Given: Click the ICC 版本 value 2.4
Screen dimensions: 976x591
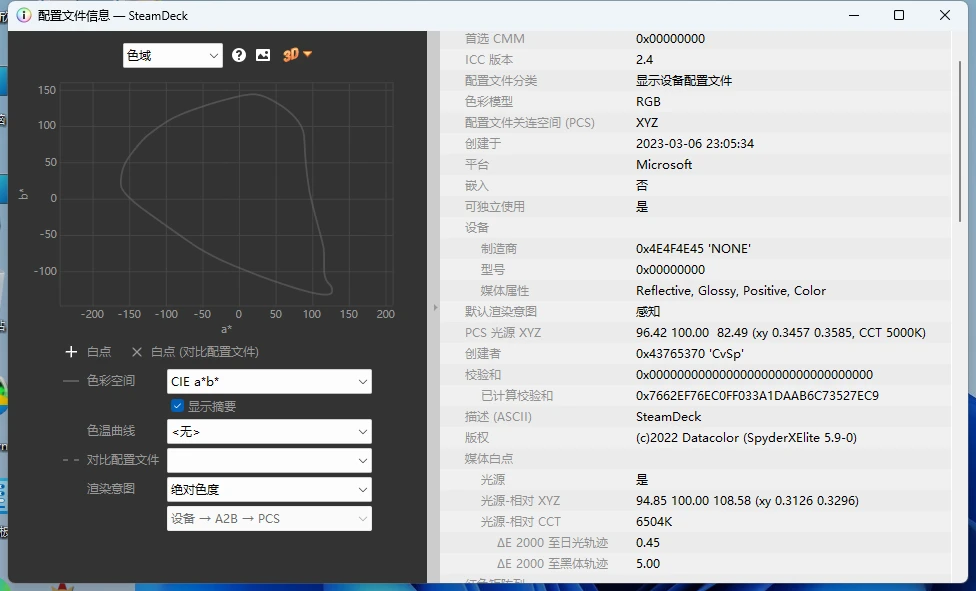Looking at the screenshot, I should click(x=644, y=60).
